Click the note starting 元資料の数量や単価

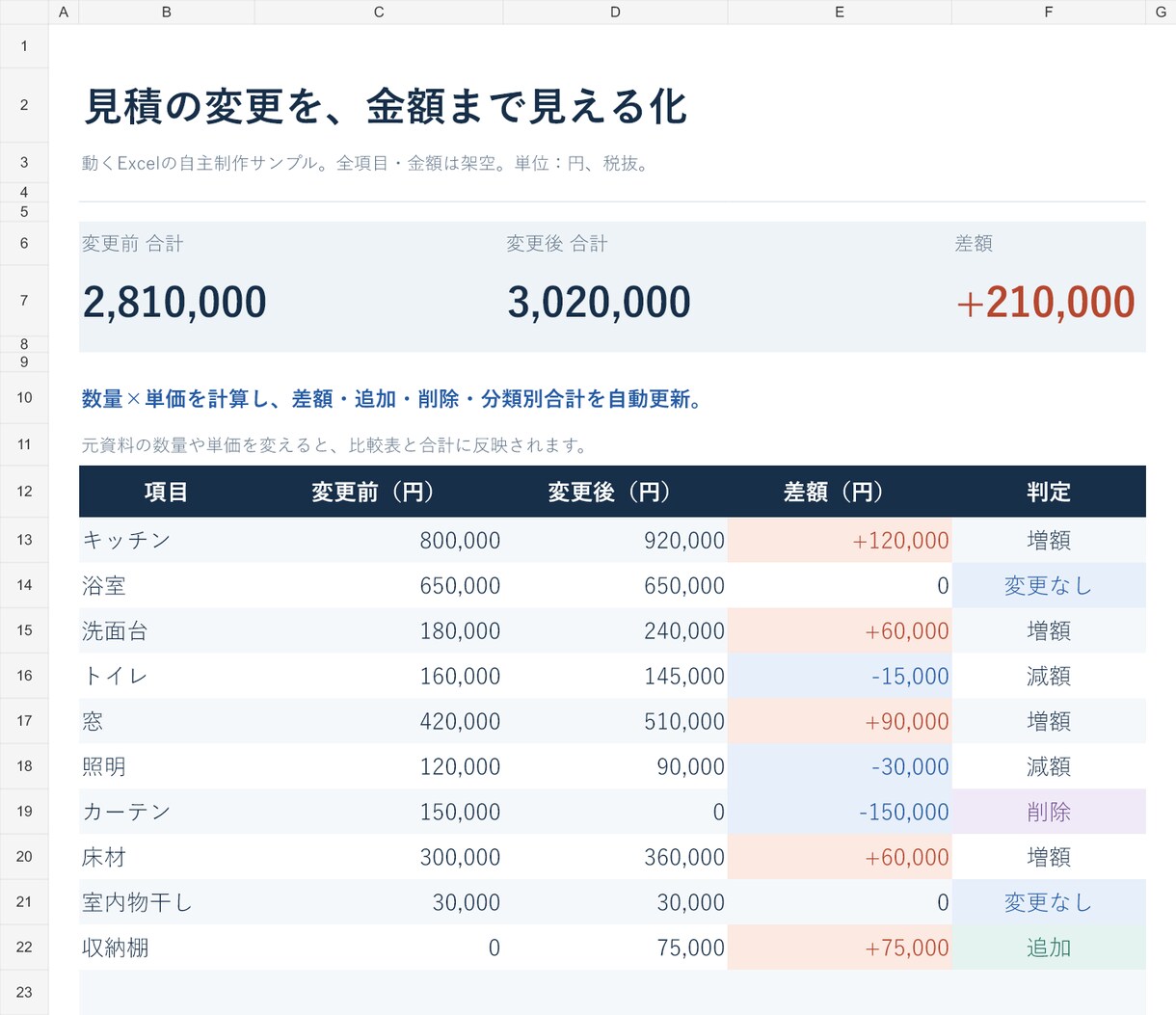(x=334, y=445)
